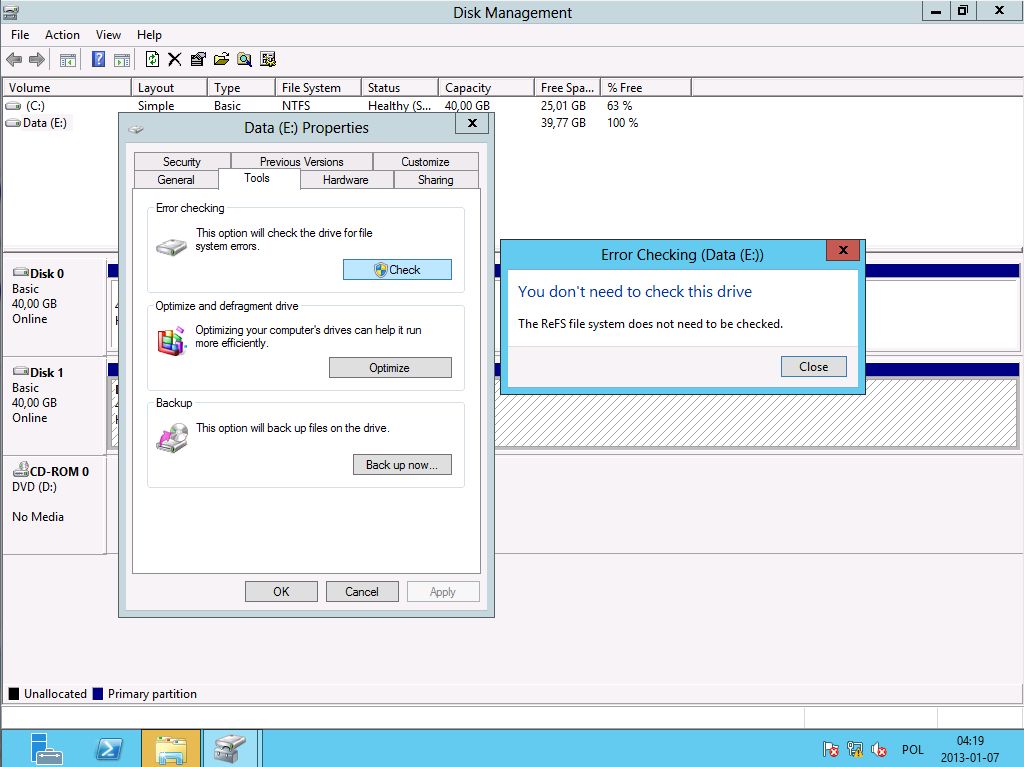Click the Action Center flag tray icon
The width and height of the screenshot is (1024, 767).
click(830, 749)
